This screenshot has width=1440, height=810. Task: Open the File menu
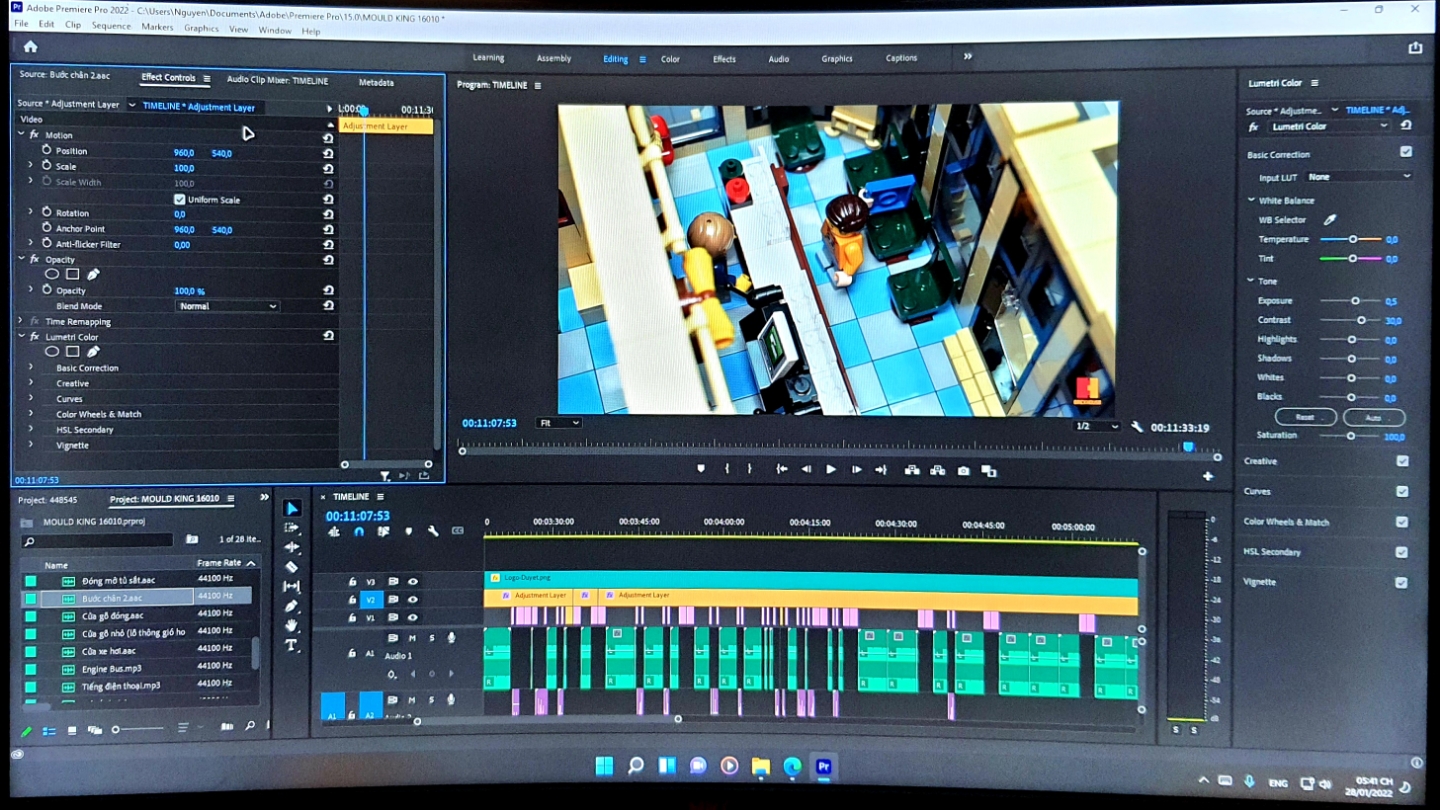[x=21, y=24]
